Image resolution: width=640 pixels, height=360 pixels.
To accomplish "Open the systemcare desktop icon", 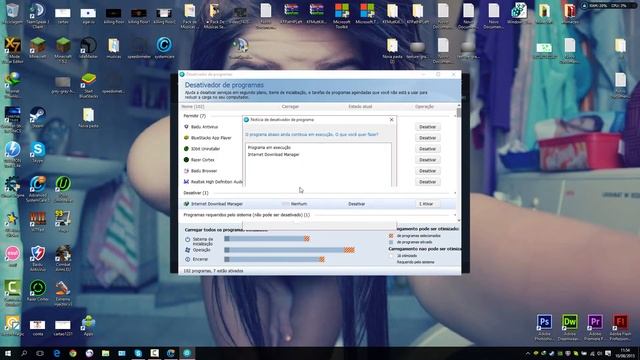I will pos(164,47).
